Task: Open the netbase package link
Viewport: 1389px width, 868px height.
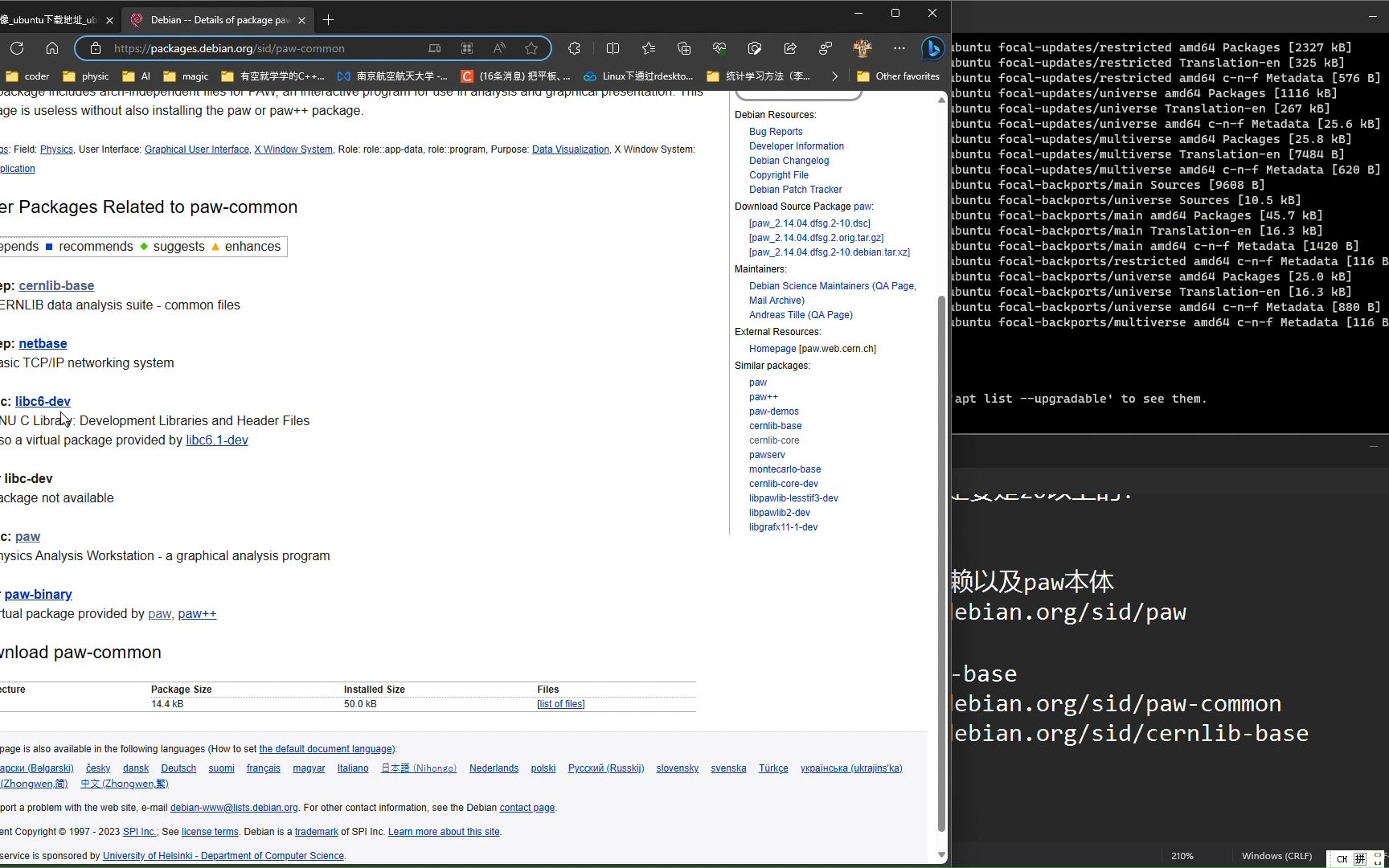Action: pyautogui.click(x=43, y=344)
